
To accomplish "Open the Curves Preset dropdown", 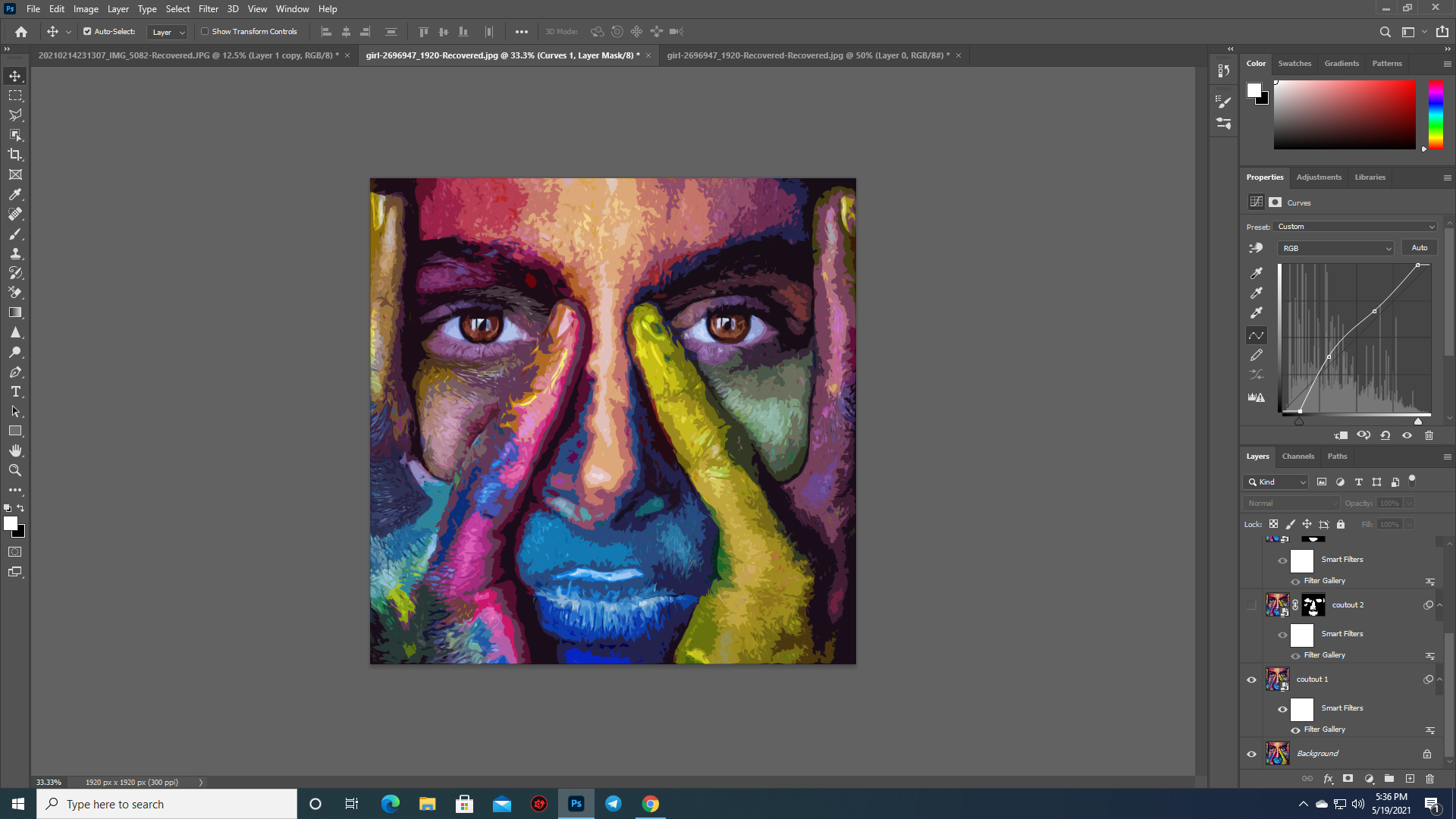I will (1356, 227).
